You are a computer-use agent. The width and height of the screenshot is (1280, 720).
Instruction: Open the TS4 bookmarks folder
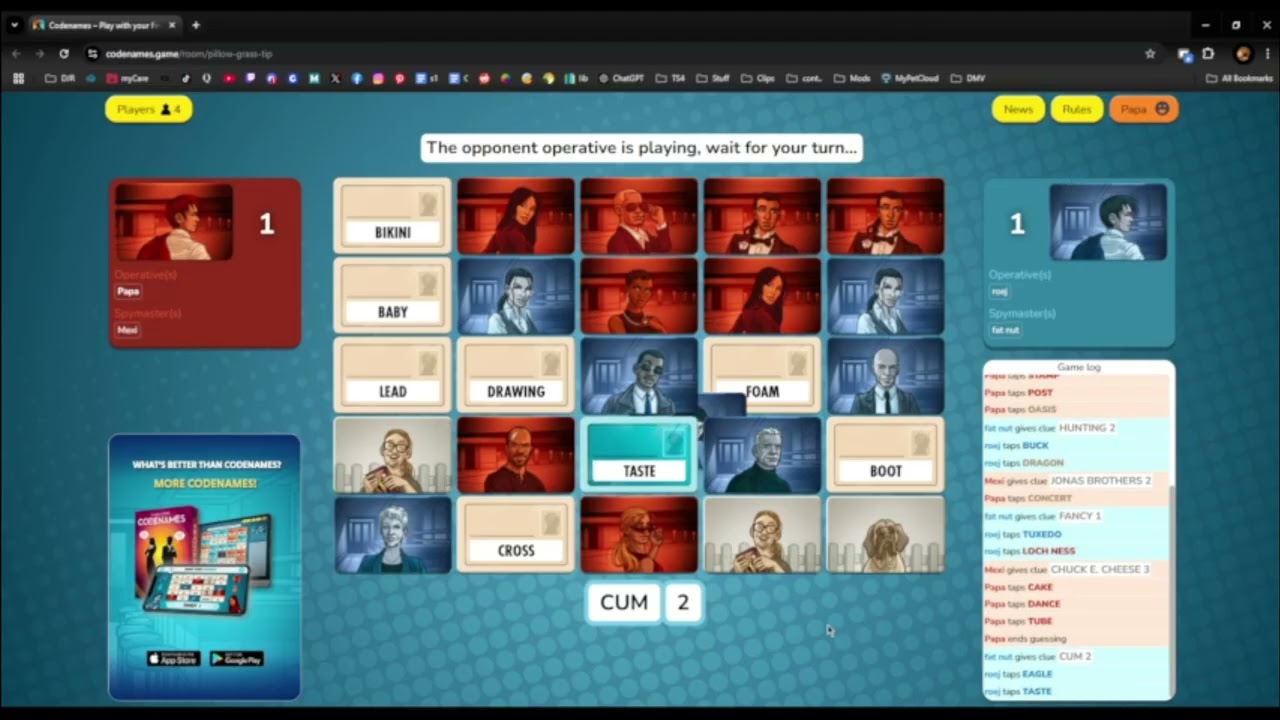pyautogui.click(x=670, y=78)
